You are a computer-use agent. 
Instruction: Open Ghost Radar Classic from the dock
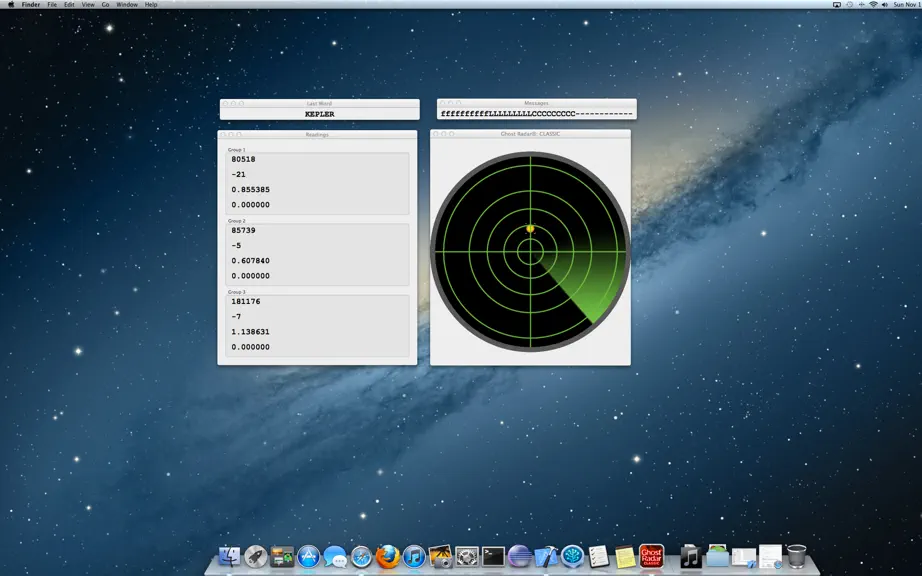[652, 556]
